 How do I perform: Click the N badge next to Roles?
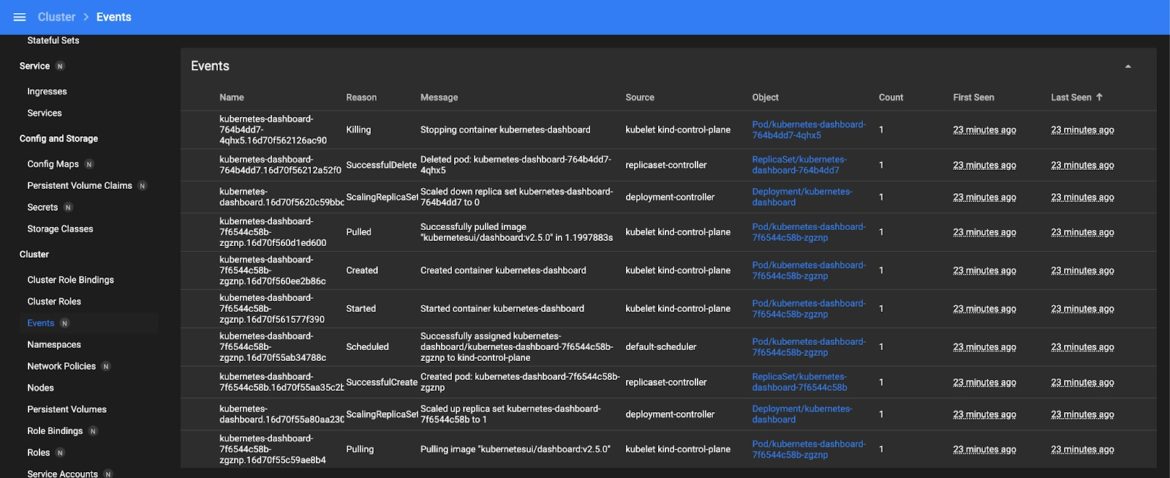pos(60,453)
